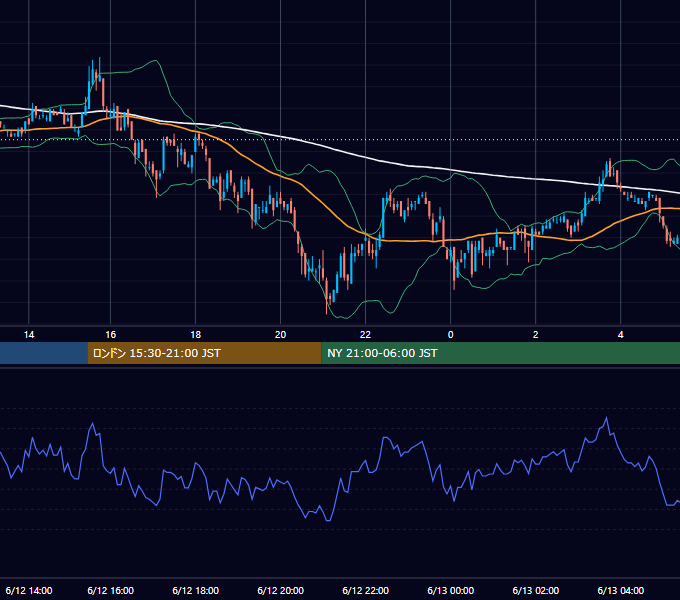This screenshot has width=680, height=600.
Task: Click the hour label 2 on upper axis
Action: (x=536, y=335)
